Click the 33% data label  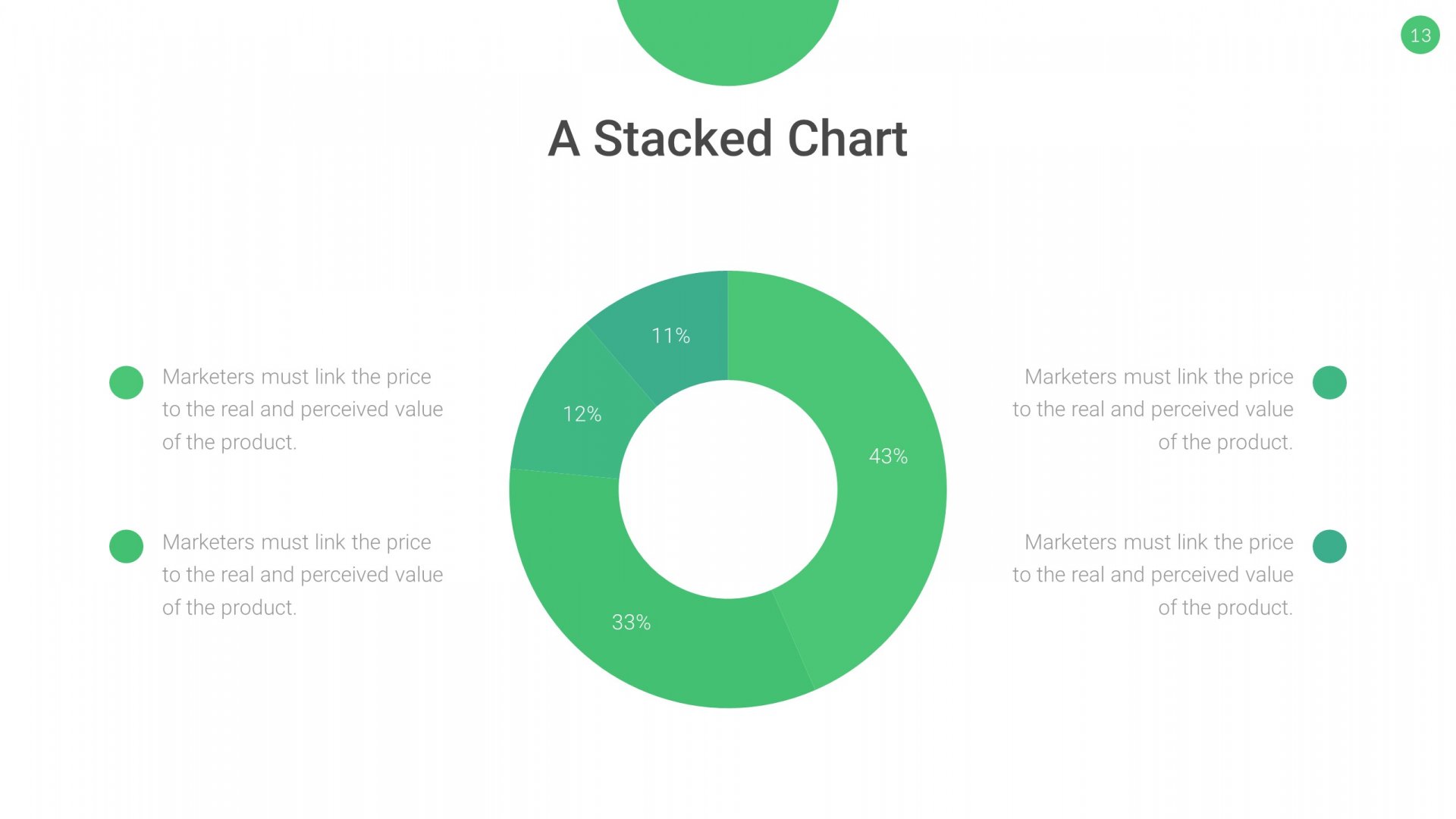(631, 622)
